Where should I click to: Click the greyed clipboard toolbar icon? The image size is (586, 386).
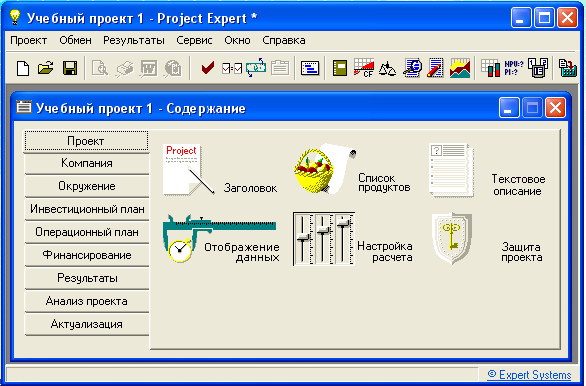pos(280,68)
